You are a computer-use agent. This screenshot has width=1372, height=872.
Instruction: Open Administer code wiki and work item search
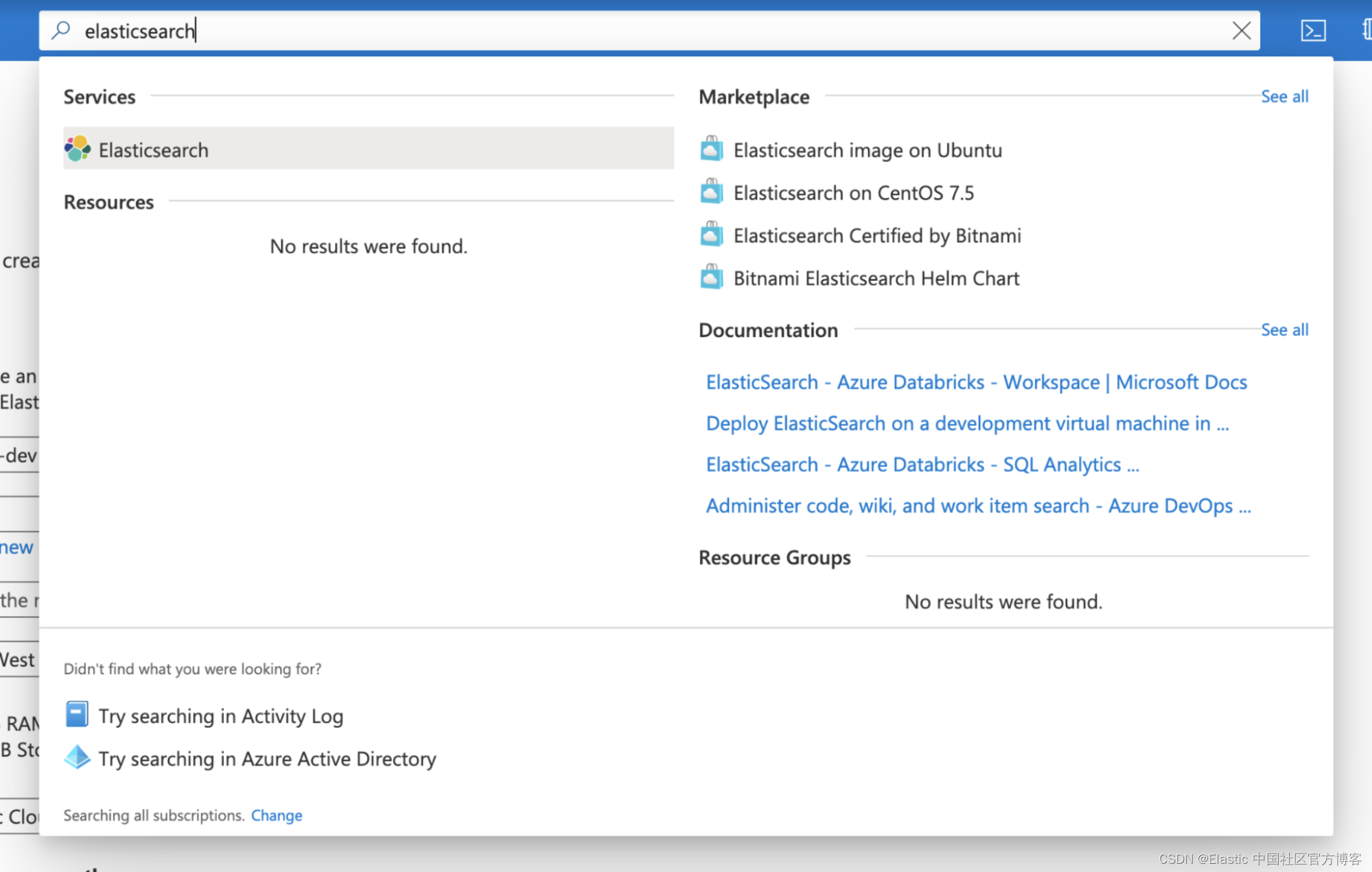click(x=978, y=506)
